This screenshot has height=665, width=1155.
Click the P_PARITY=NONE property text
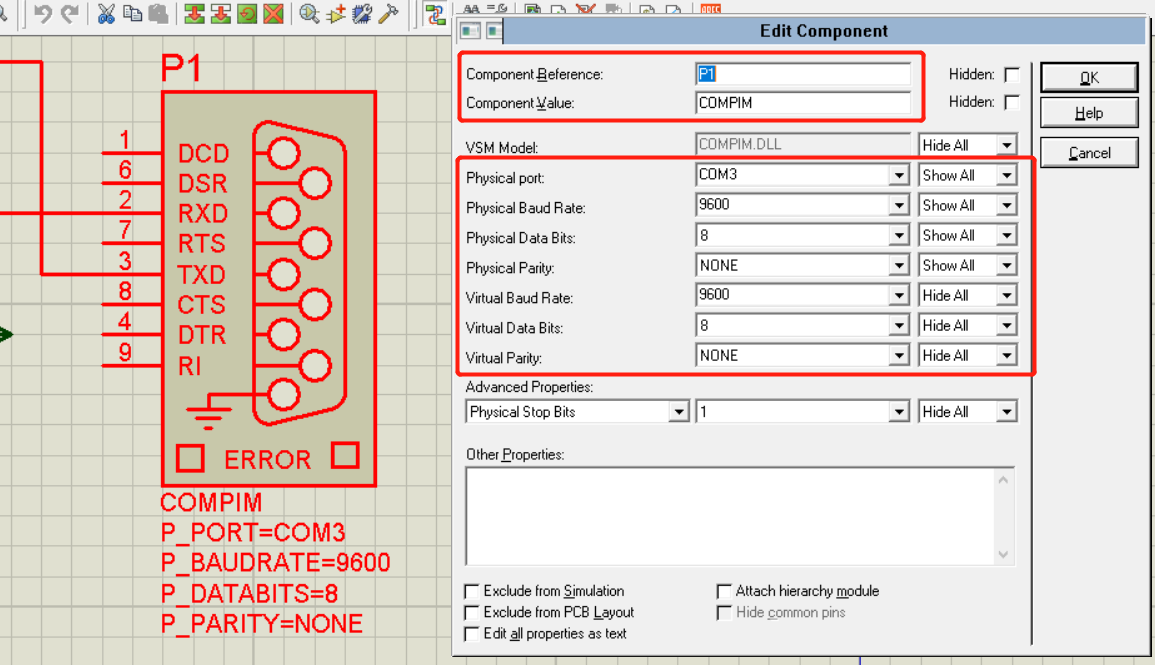[261, 624]
